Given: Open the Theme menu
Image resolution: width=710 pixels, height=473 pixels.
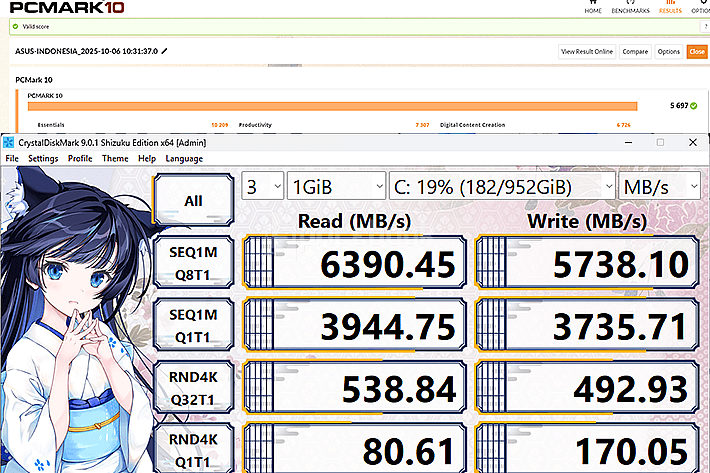Looking at the screenshot, I should (115, 158).
